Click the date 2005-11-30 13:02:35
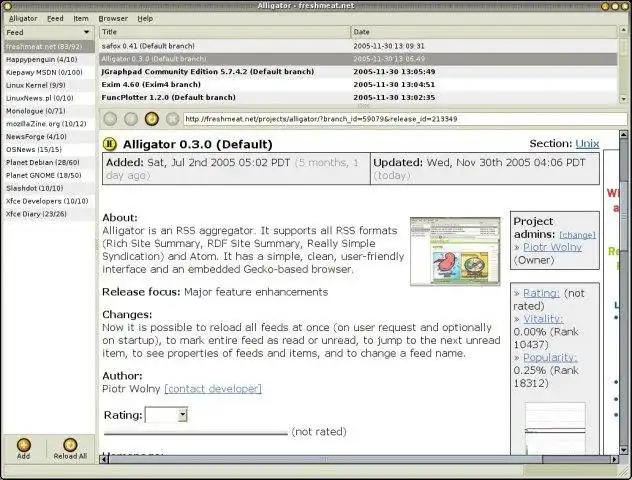Viewport: 632px width, 480px height. 394,98
